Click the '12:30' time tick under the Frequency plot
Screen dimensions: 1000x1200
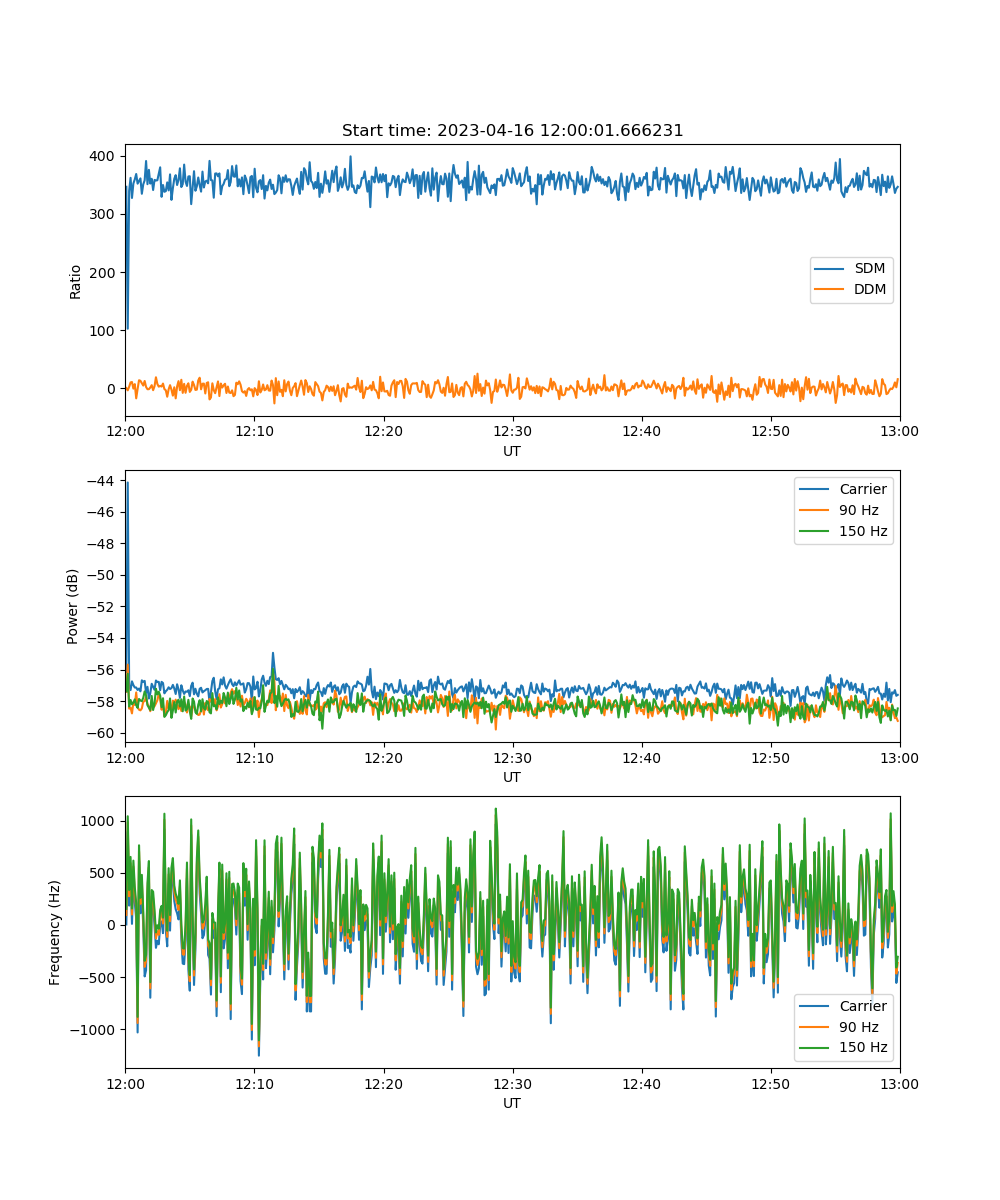point(512,1083)
